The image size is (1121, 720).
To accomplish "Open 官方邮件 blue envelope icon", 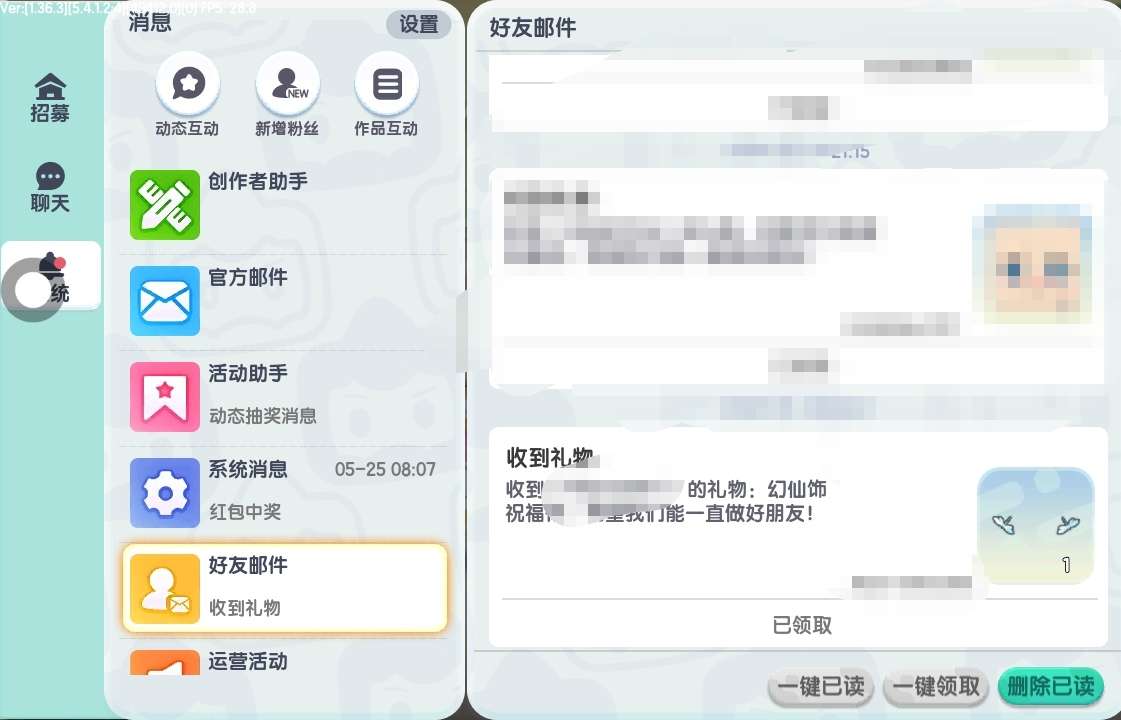I will point(164,300).
